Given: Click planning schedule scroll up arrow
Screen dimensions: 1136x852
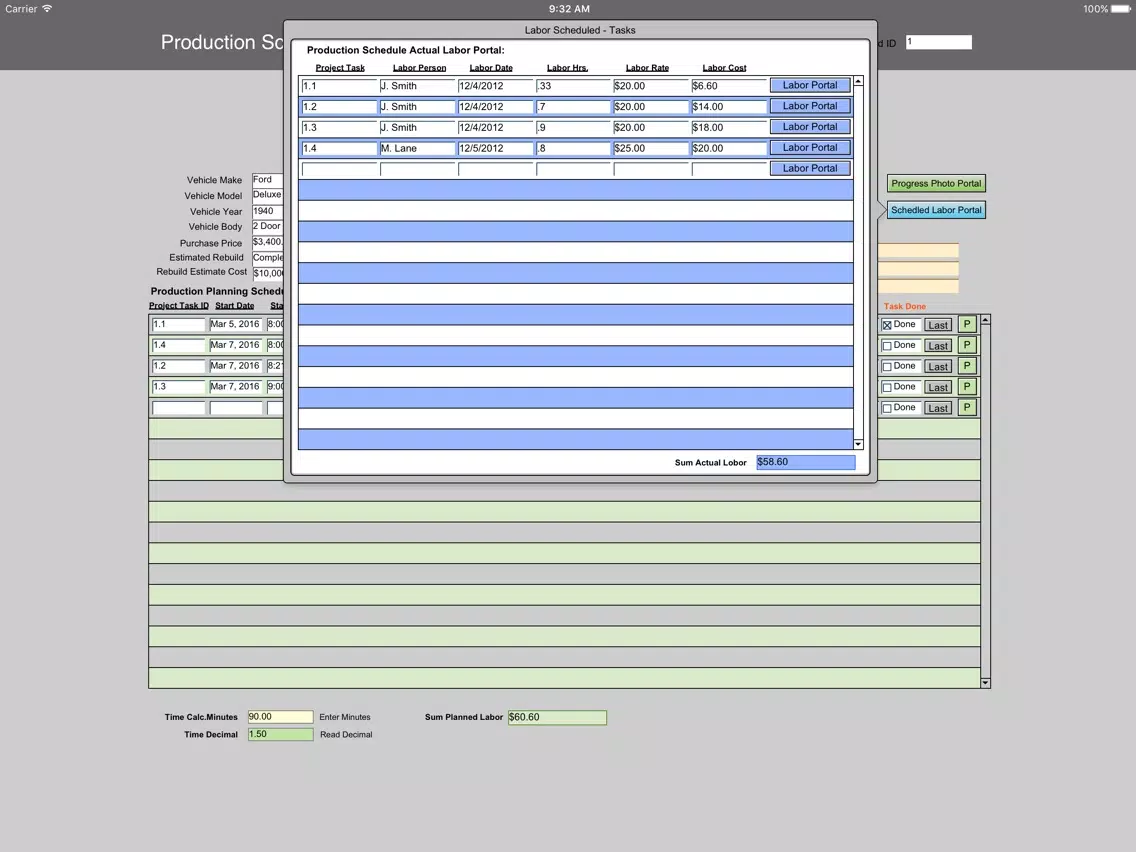Looking at the screenshot, I should pyautogui.click(x=985, y=320).
